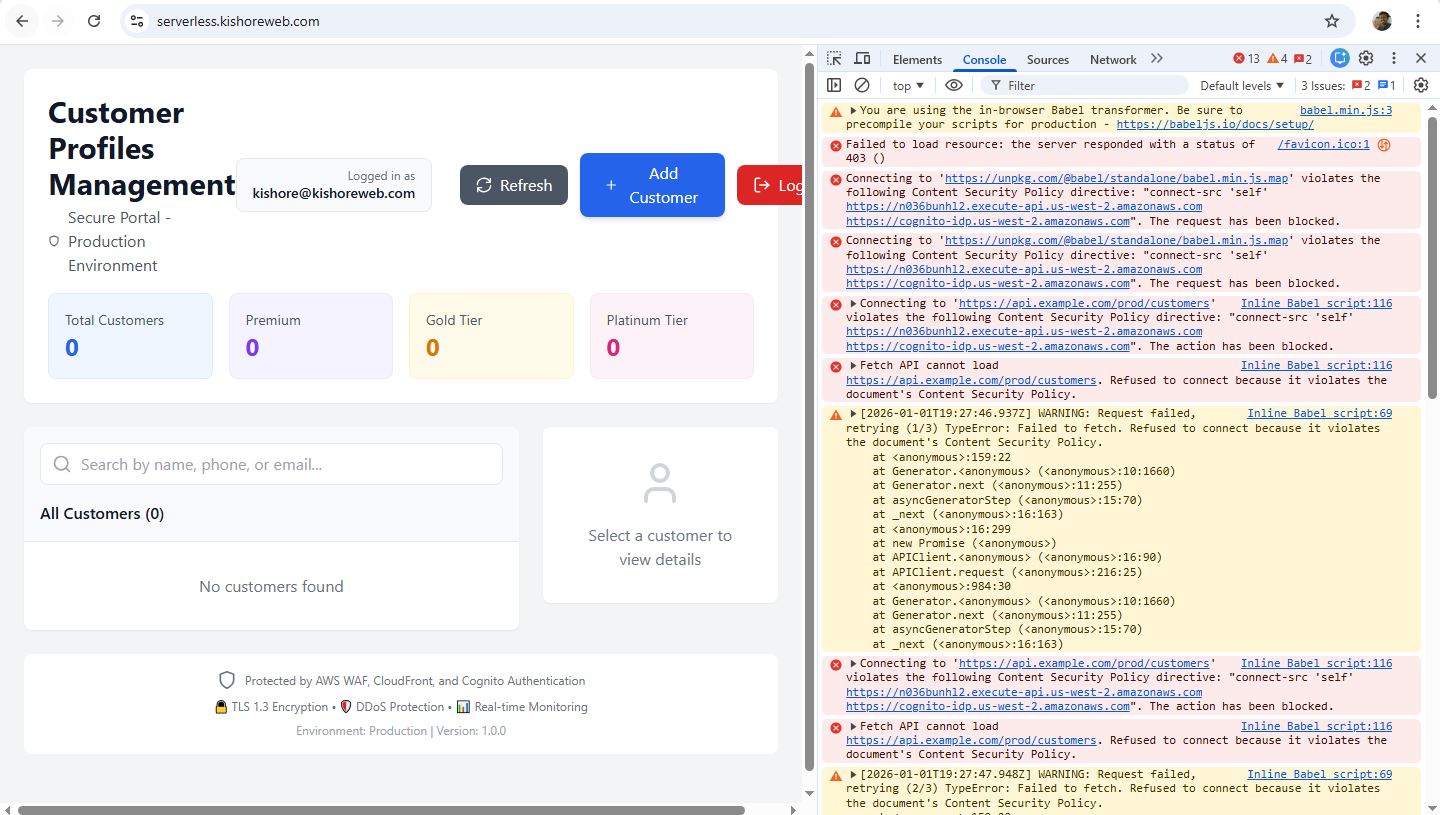Screen dimensions: 1440x815
Task: Reload the page in browser toolbar
Action: [94, 21]
